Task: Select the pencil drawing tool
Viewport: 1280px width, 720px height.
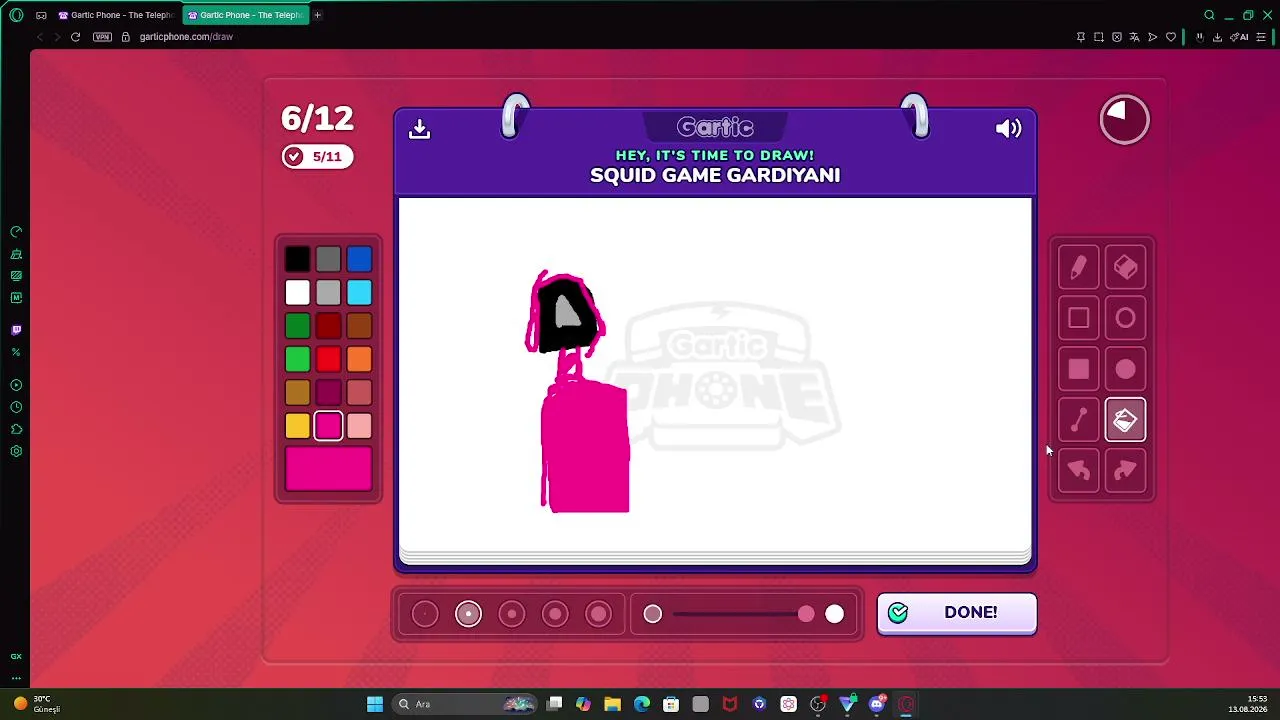Action: pyautogui.click(x=1078, y=267)
